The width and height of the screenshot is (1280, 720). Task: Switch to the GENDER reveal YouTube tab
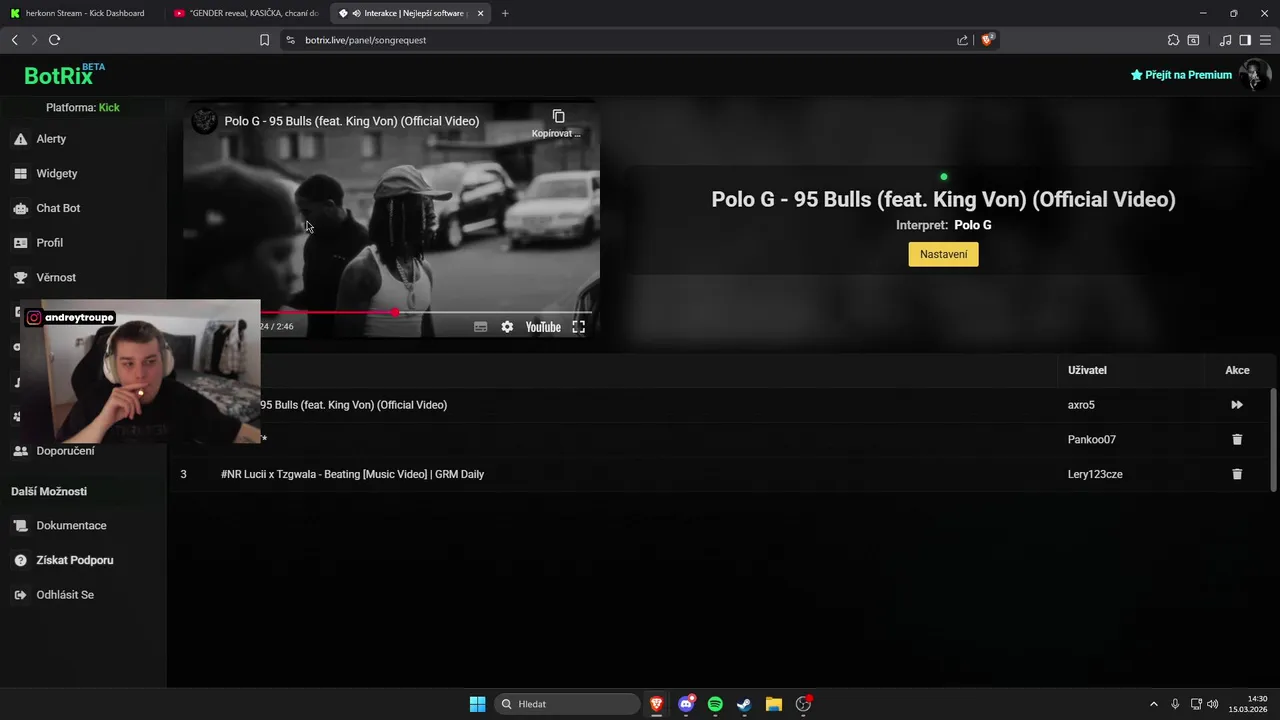pyautogui.click(x=245, y=13)
